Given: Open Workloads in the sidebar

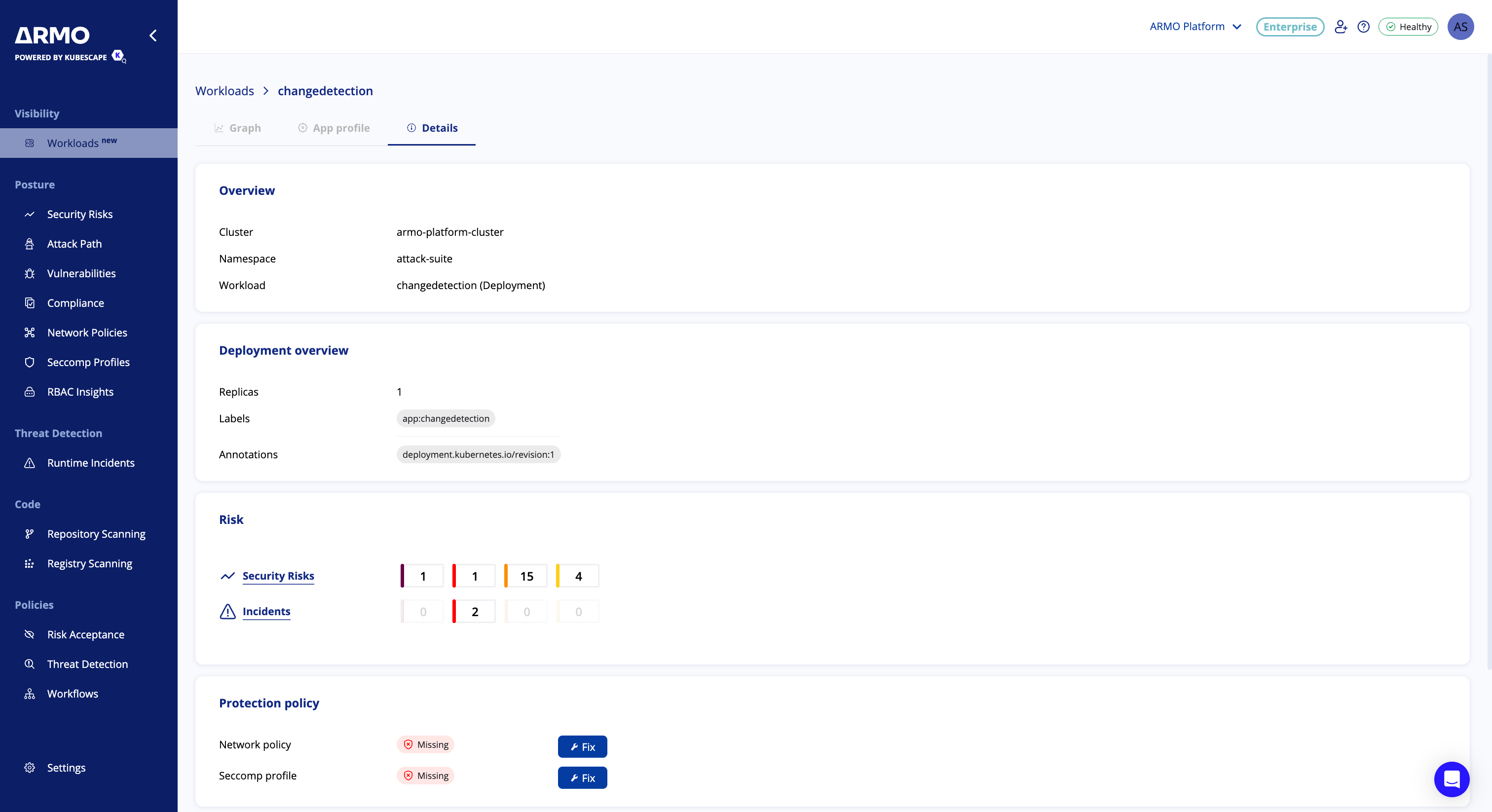Looking at the screenshot, I should coord(89,143).
